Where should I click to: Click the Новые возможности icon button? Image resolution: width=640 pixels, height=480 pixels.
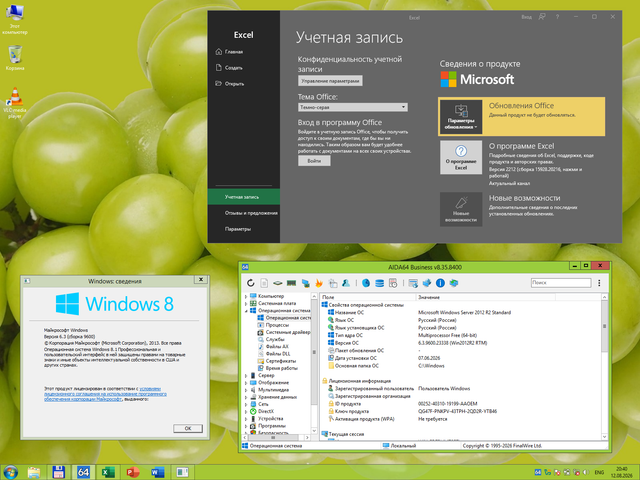click(461, 209)
